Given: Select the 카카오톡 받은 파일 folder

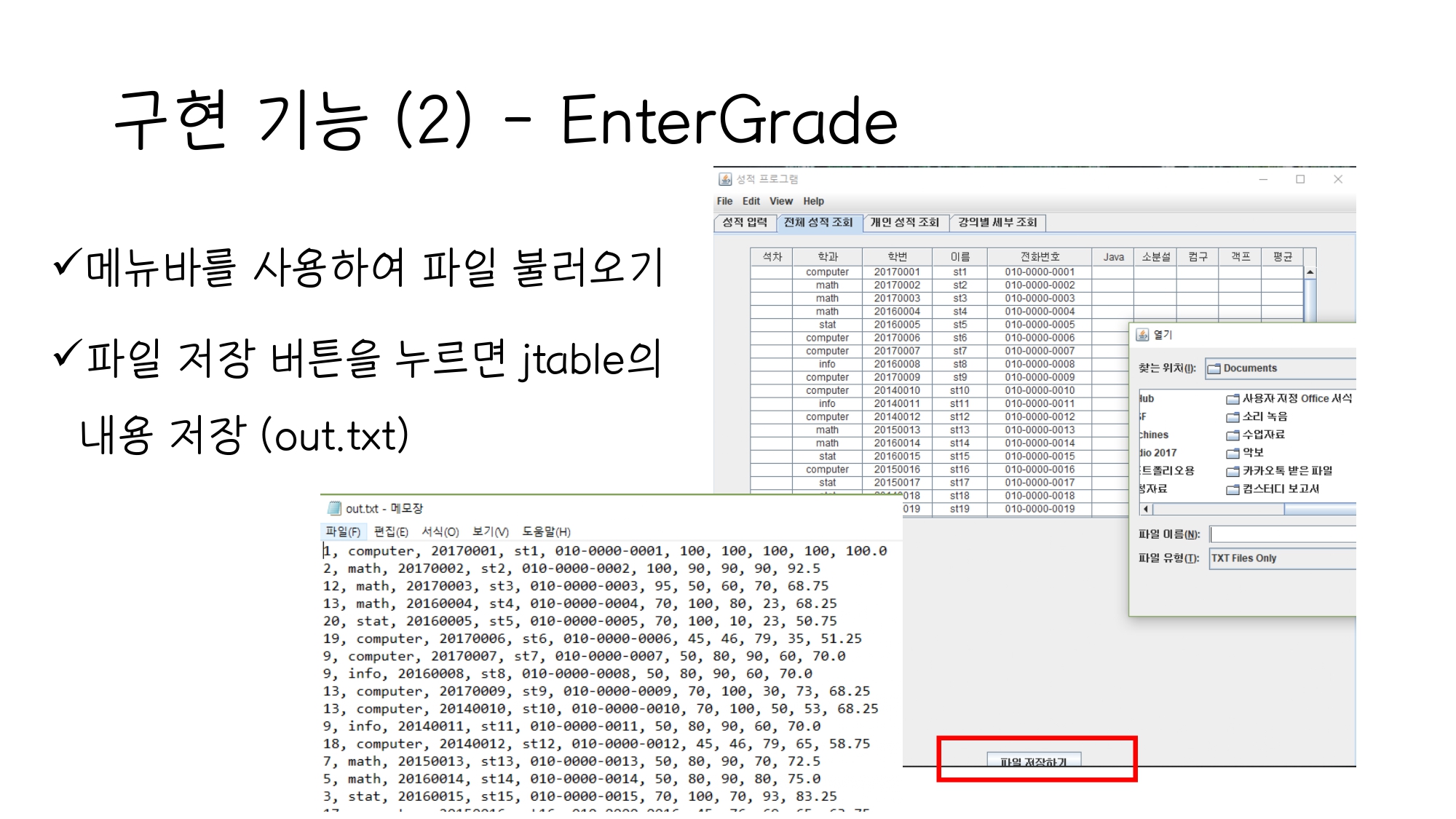Looking at the screenshot, I should point(1286,471).
